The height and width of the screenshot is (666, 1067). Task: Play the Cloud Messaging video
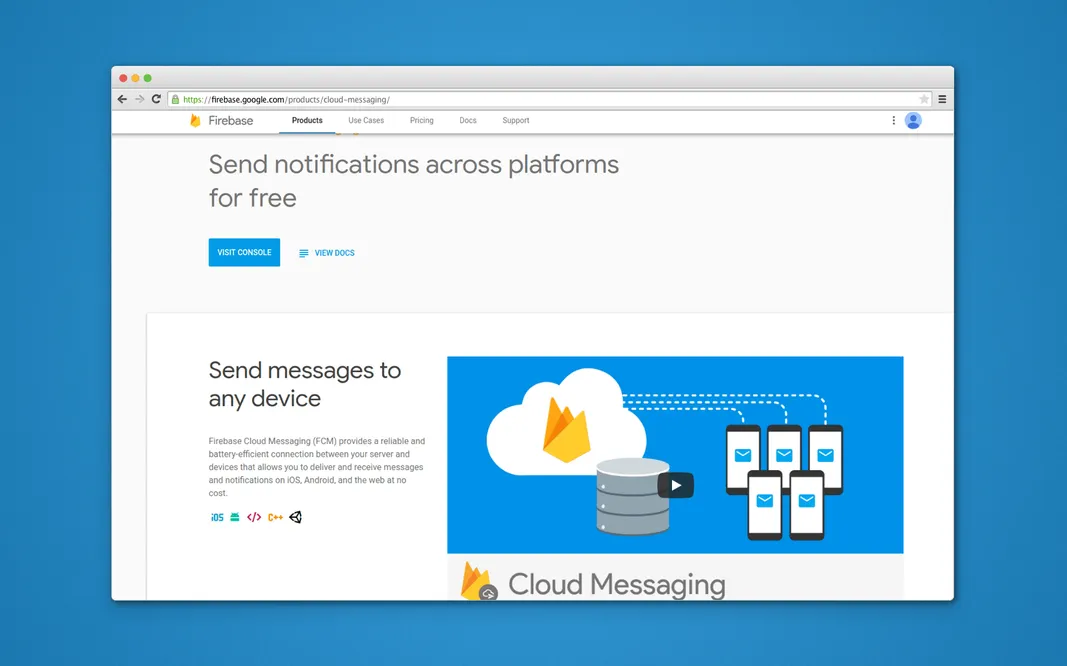(675, 486)
